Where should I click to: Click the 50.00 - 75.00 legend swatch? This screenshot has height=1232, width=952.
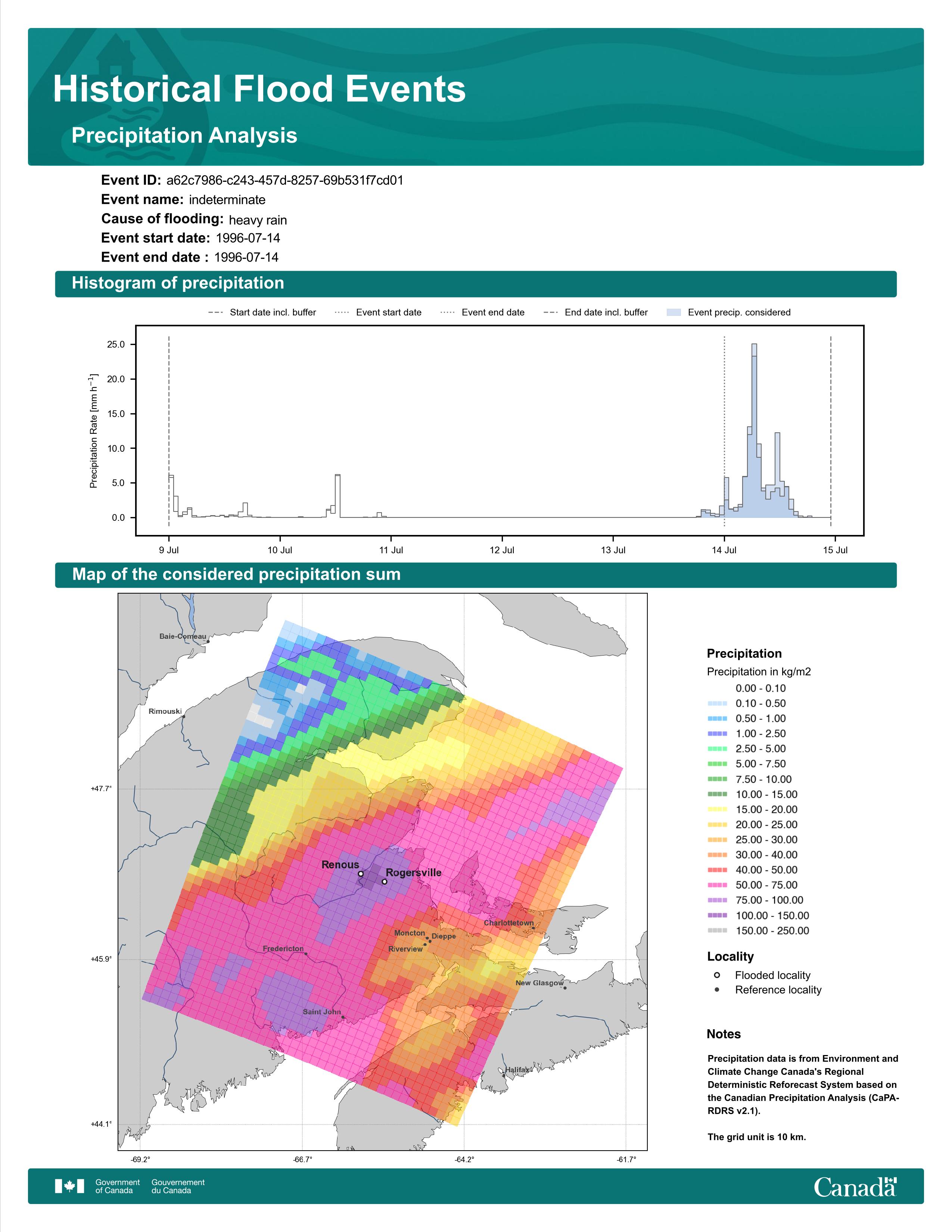coord(718,886)
